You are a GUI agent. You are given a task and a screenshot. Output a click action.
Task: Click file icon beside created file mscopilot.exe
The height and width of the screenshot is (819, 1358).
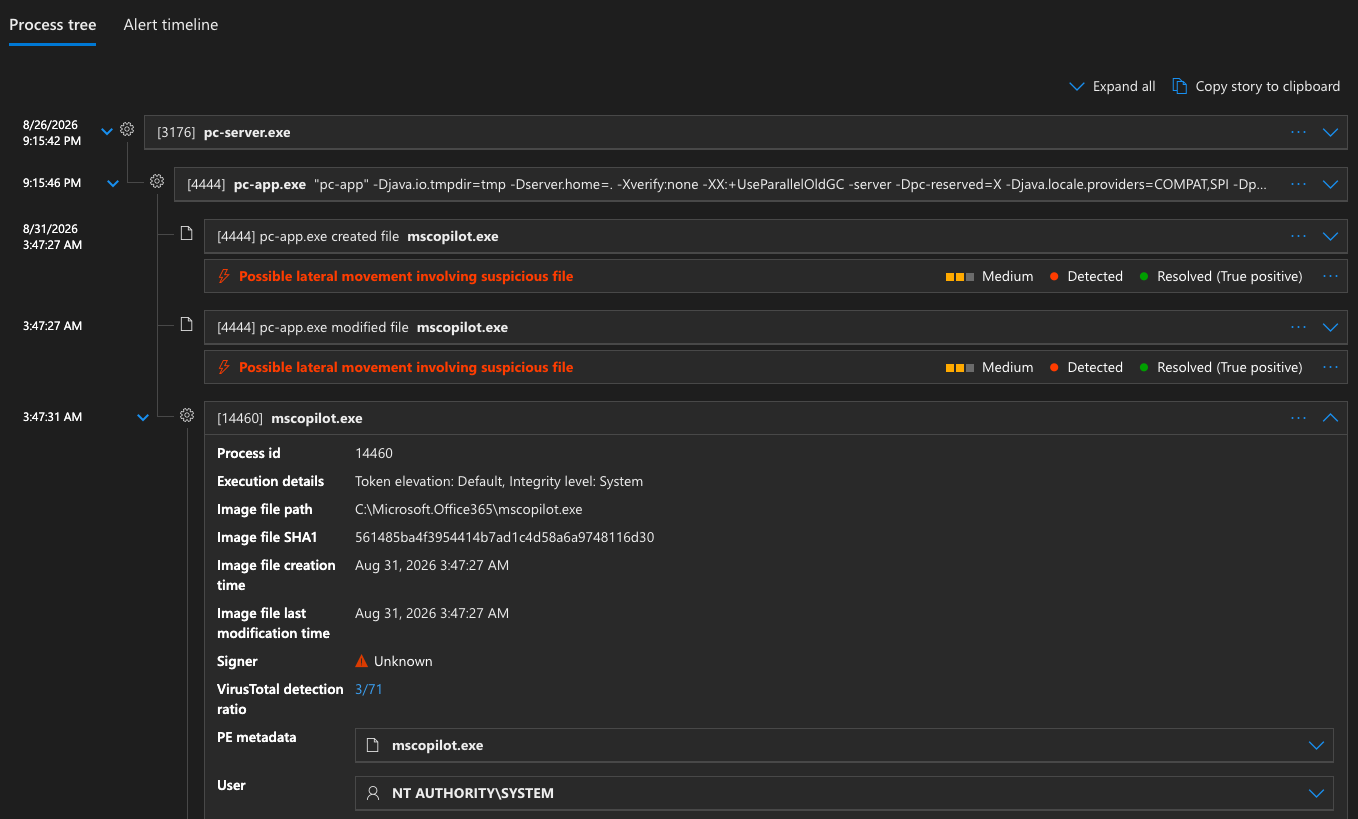tap(186, 234)
